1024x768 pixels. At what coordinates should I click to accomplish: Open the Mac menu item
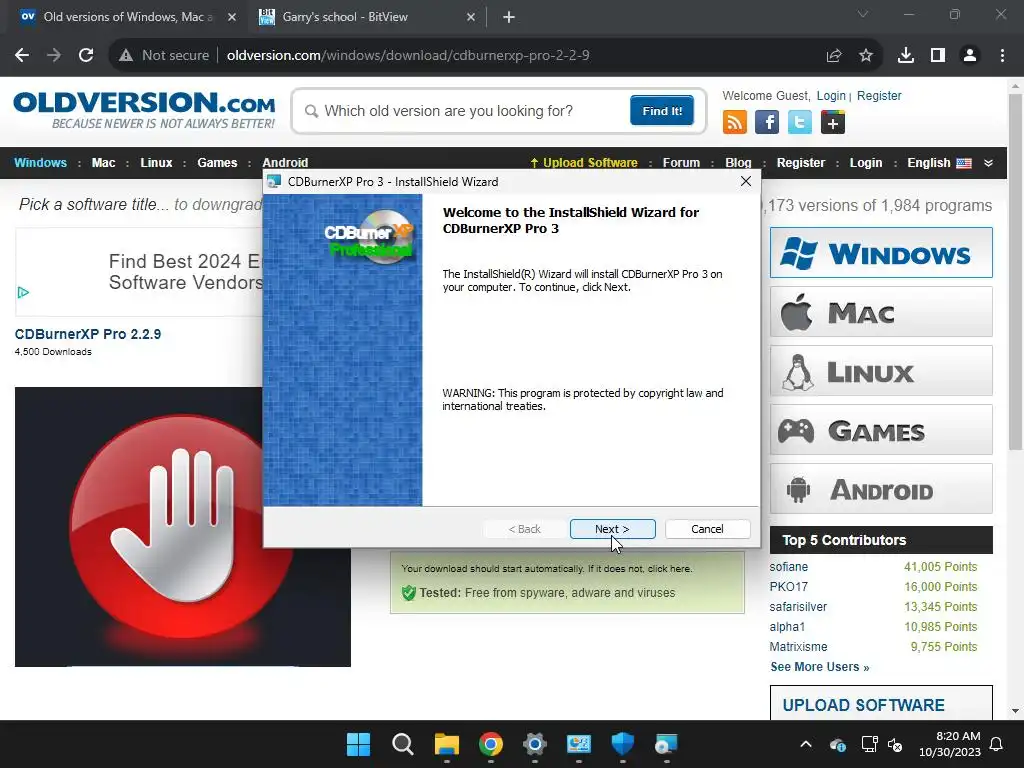point(103,163)
